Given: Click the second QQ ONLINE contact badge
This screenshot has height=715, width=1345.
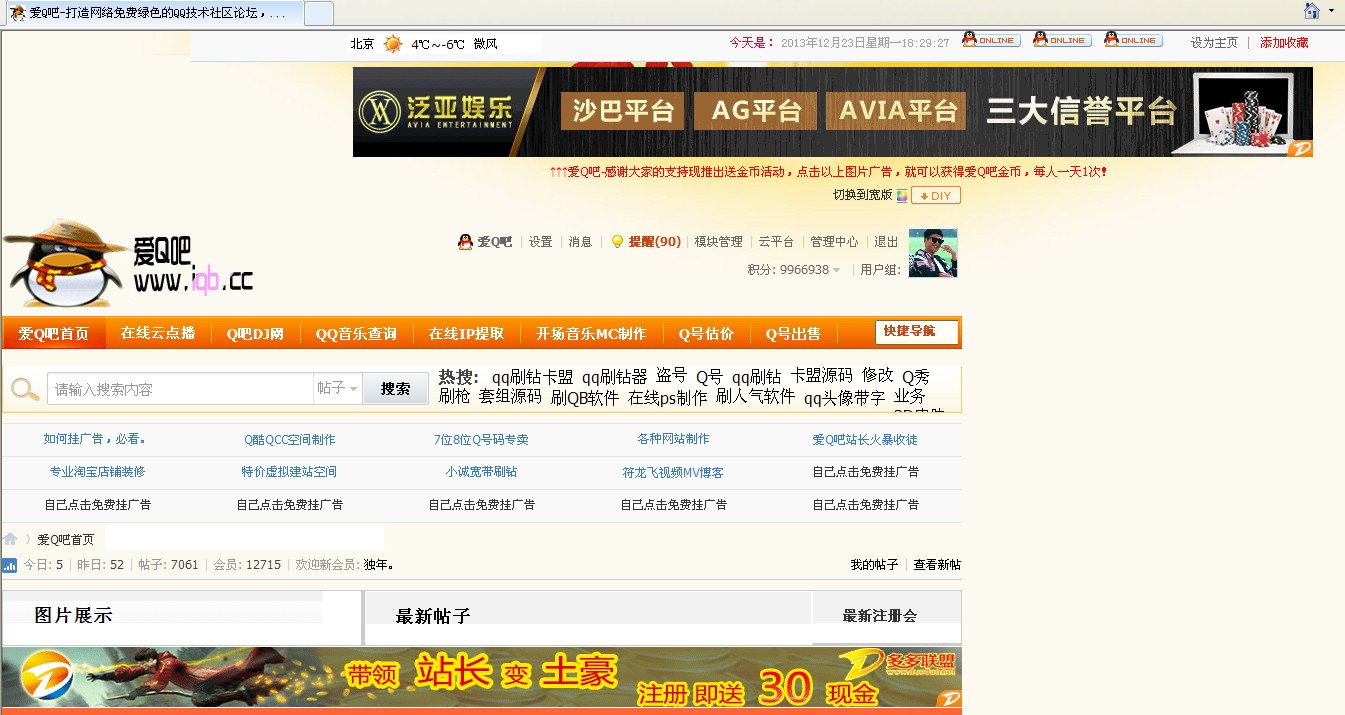Looking at the screenshot, I should 1062,40.
